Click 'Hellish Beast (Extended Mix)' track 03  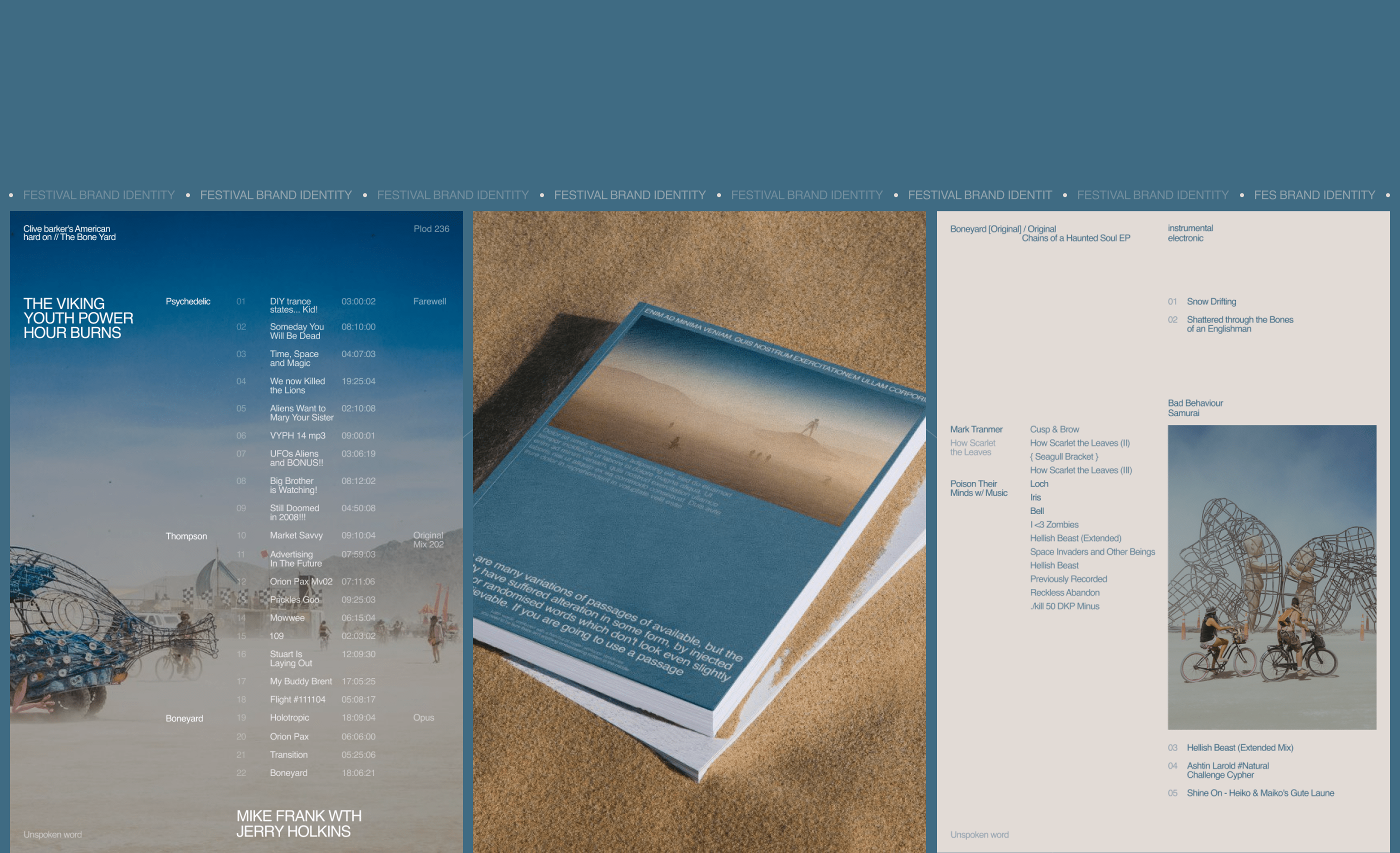[1239, 748]
